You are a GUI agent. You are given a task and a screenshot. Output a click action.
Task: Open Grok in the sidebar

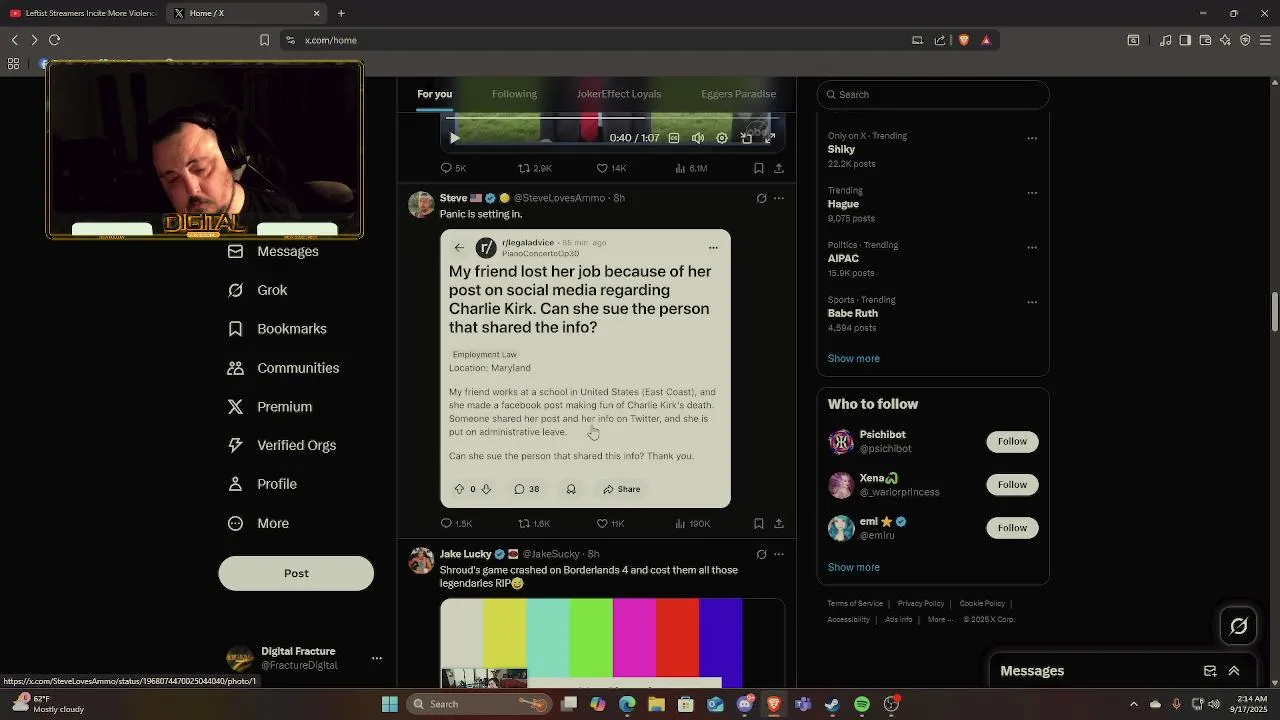coord(258,290)
